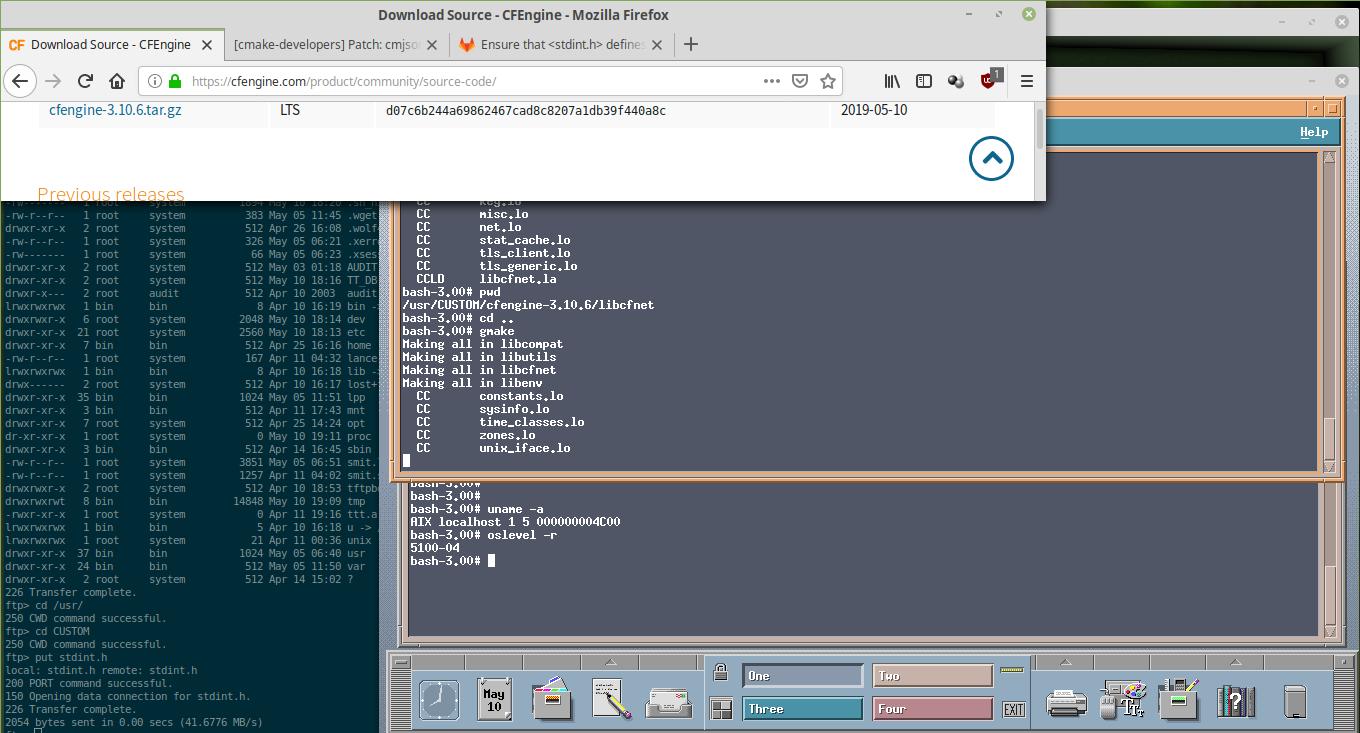1360x733 pixels.
Task: Open the Firefox hamburger menu
Action: click(x=1026, y=81)
